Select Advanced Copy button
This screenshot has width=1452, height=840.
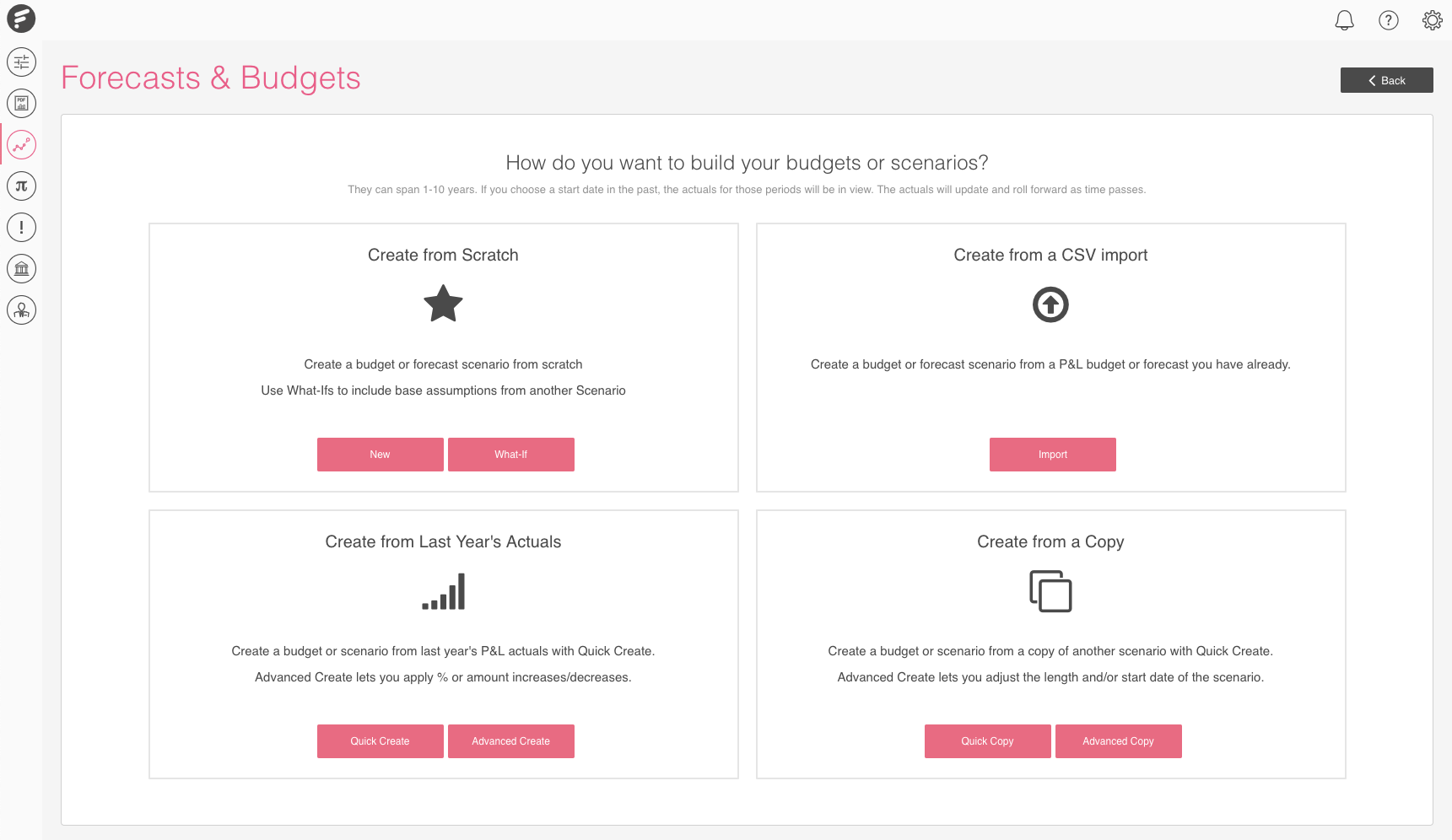click(x=1118, y=741)
